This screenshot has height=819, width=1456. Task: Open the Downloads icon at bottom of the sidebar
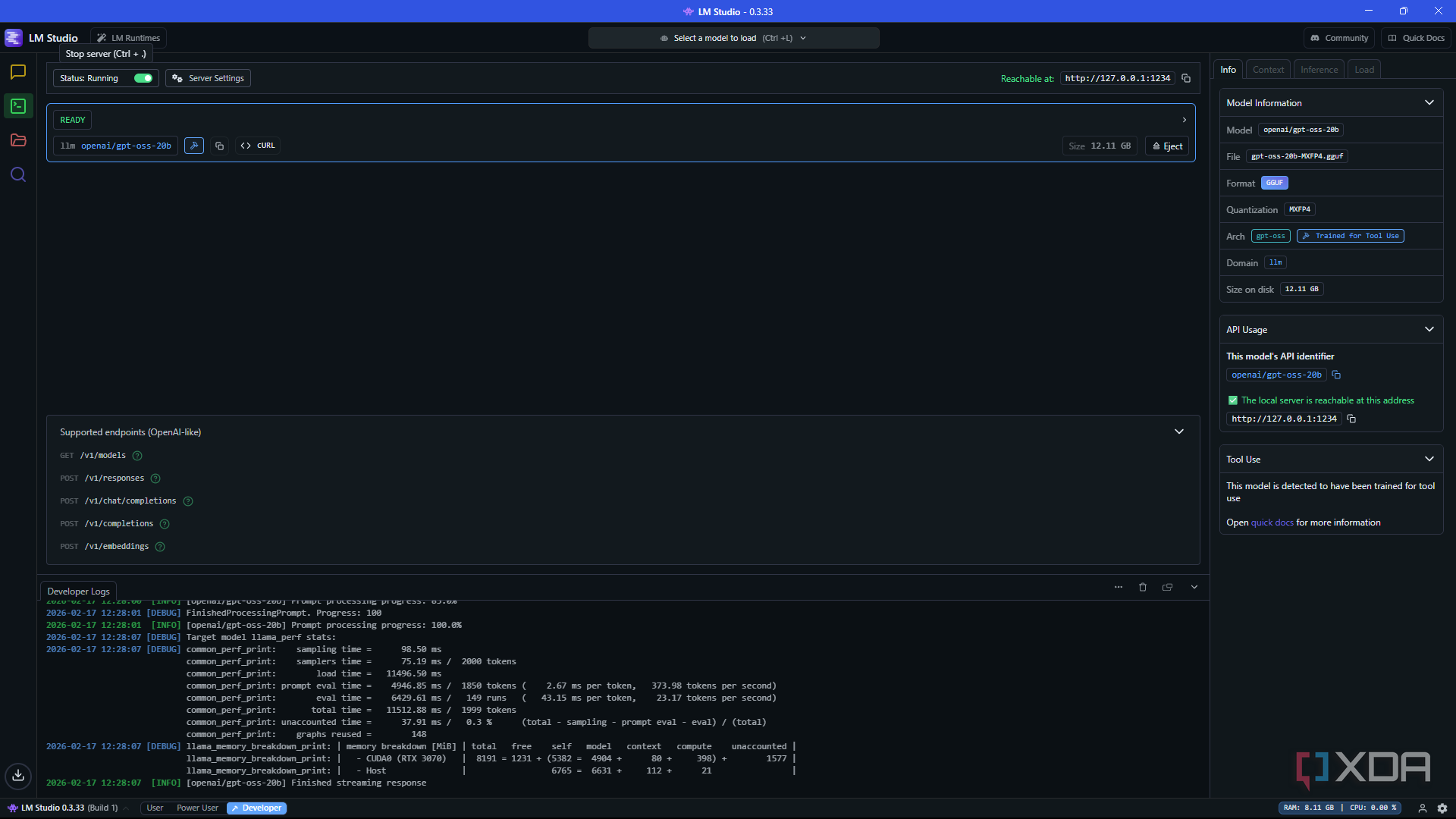[x=18, y=775]
